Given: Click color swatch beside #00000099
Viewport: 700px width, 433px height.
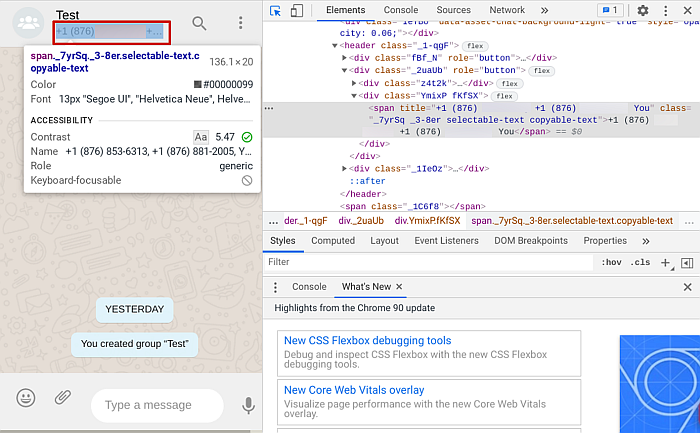Looking at the screenshot, I should (198, 84).
